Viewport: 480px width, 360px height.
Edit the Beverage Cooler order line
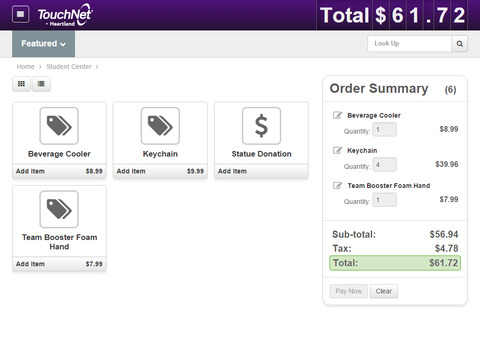(x=337, y=115)
